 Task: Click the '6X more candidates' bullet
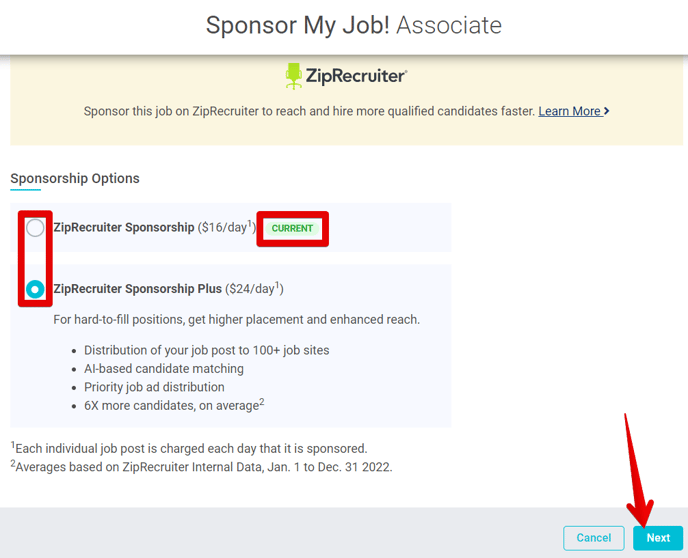[174, 404]
